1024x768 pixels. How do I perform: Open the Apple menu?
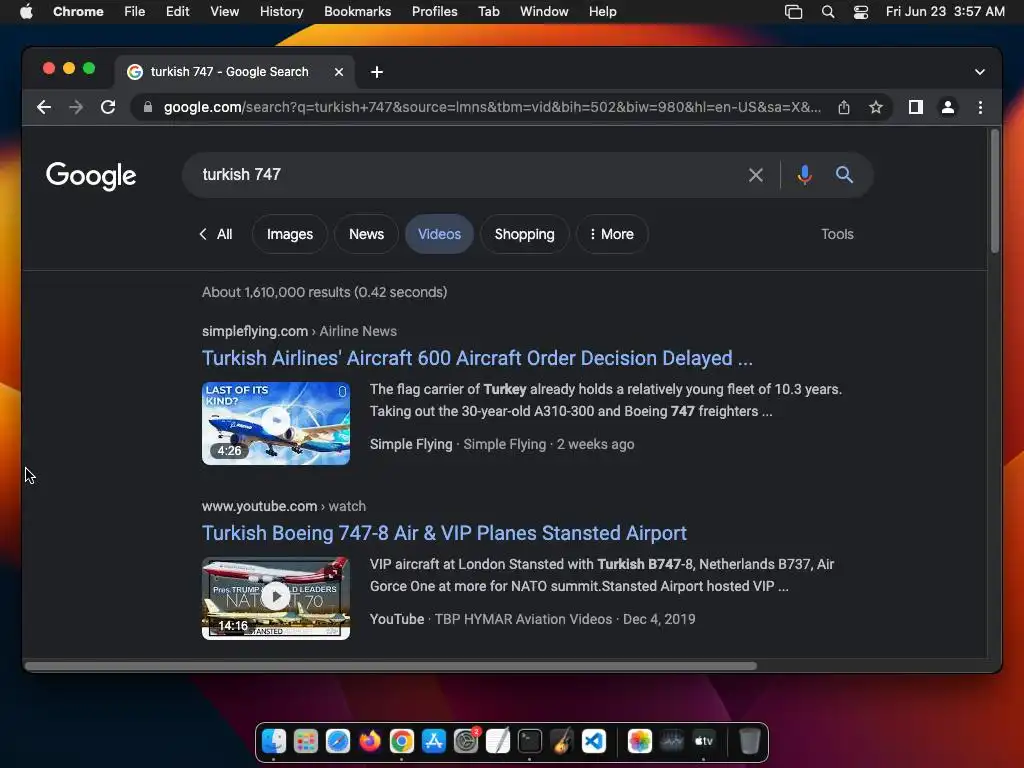click(26, 11)
